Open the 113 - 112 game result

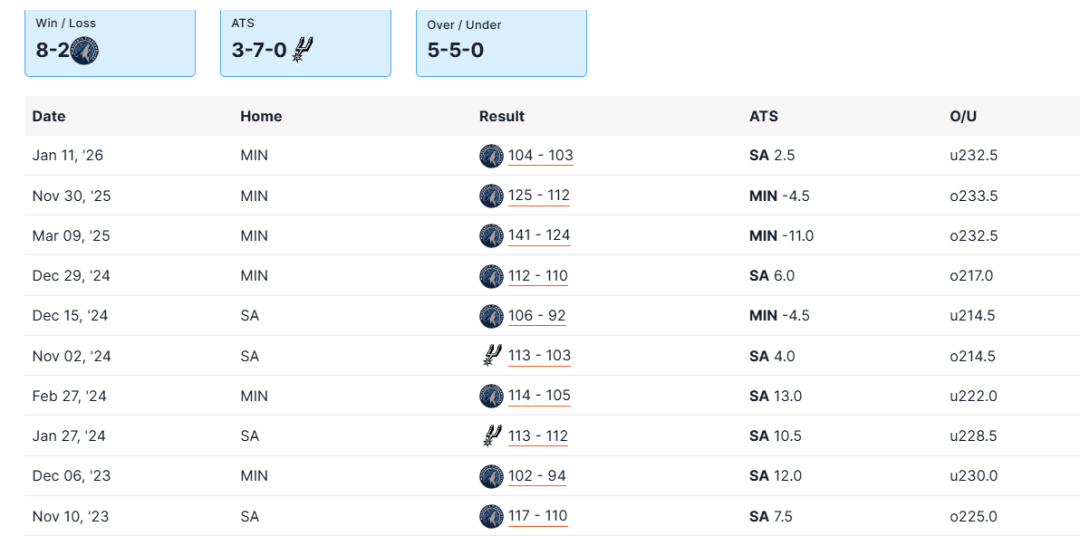[x=538, y=436]
